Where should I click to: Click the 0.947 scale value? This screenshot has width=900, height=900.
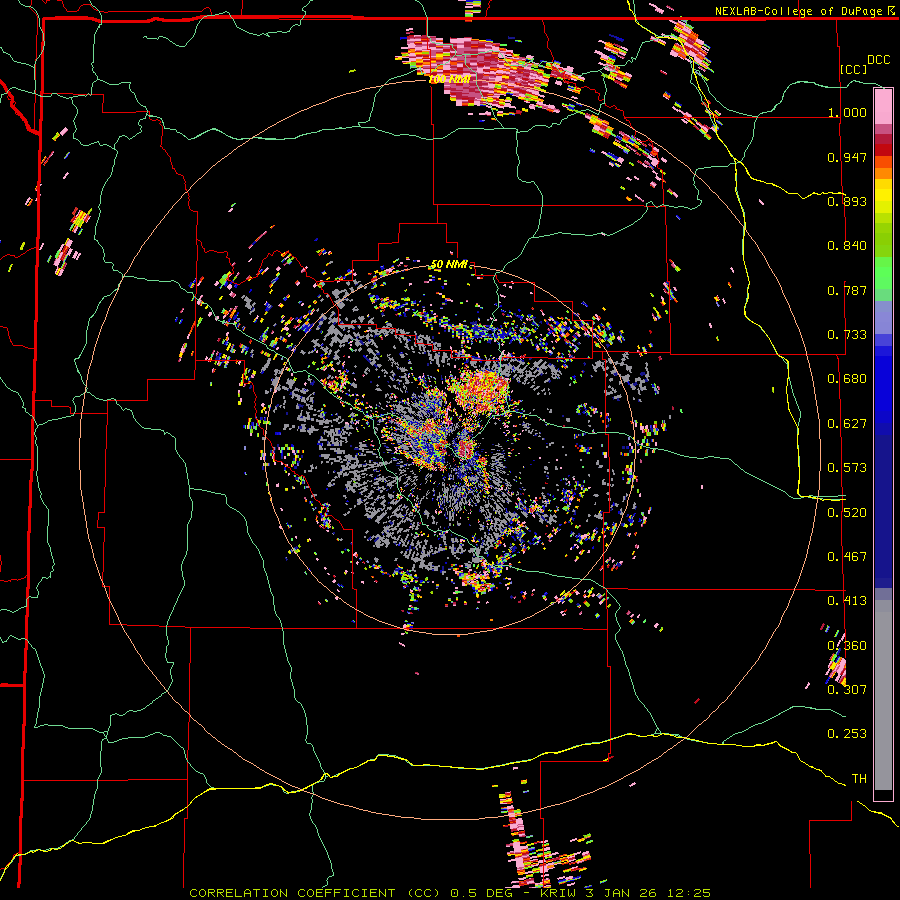click(847, 157)
